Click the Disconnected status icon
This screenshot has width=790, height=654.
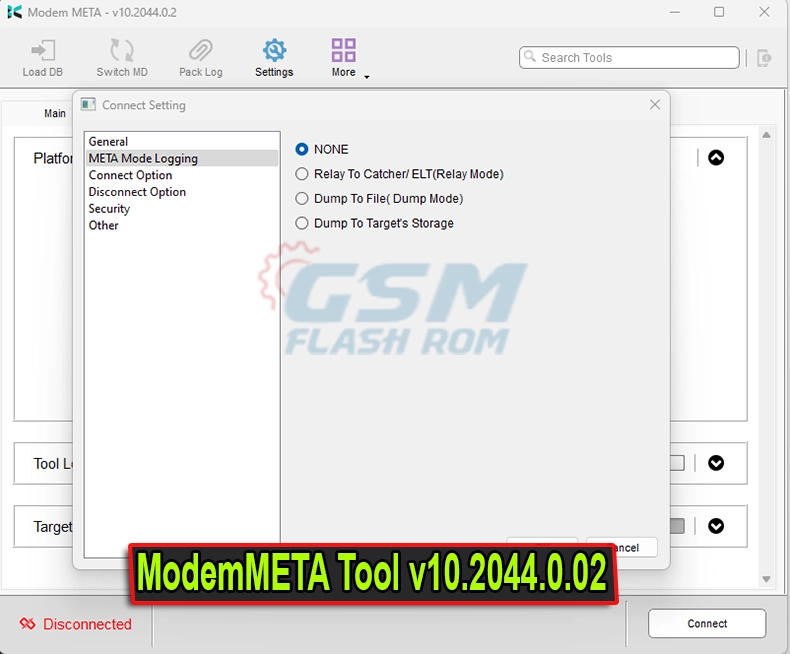click(27, 624)
